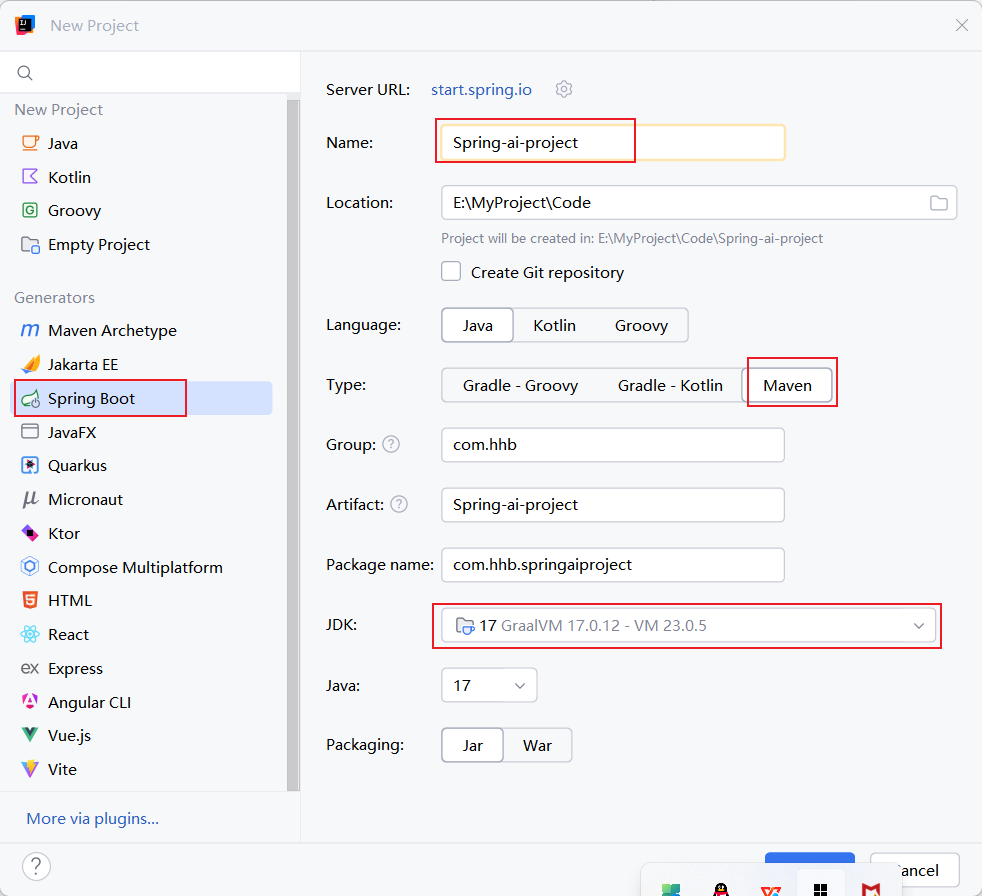Viewport: 982px width, 896px height.
Task: Click the Group input field
Action: coord(612,445)
